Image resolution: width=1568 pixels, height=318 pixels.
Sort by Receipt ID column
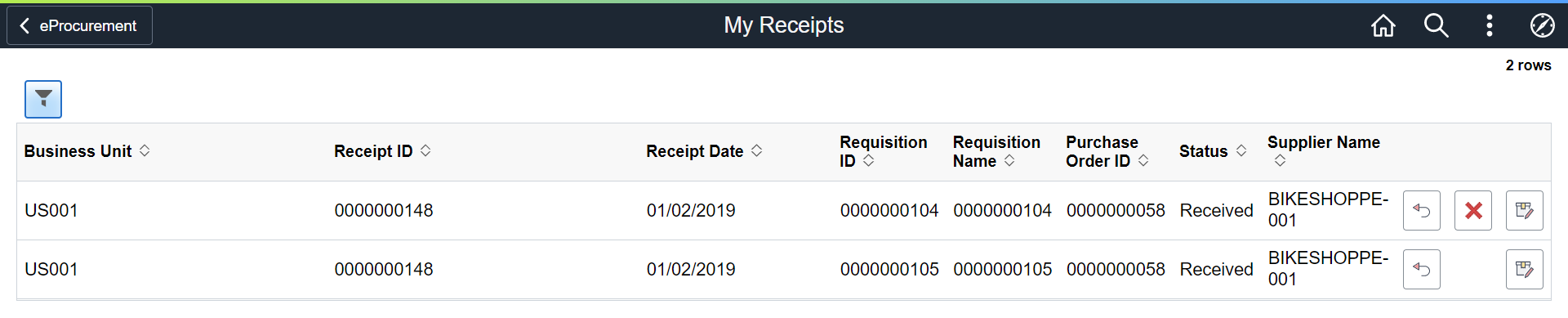382,151
